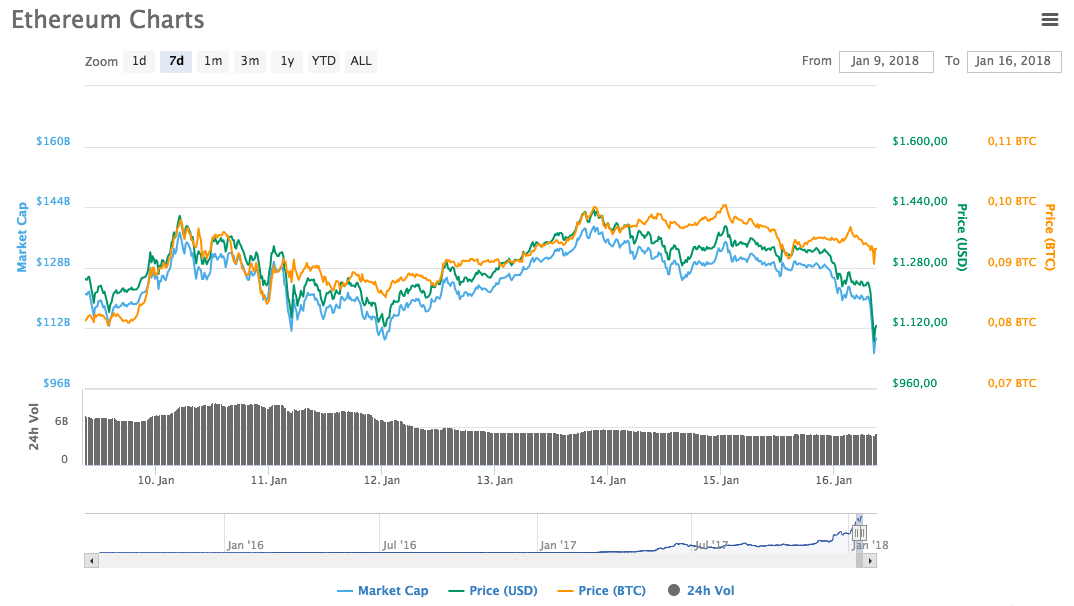Viewport: 1074px width, 606px height.
Task: Click the Zoom label
Action: (101, 62)
